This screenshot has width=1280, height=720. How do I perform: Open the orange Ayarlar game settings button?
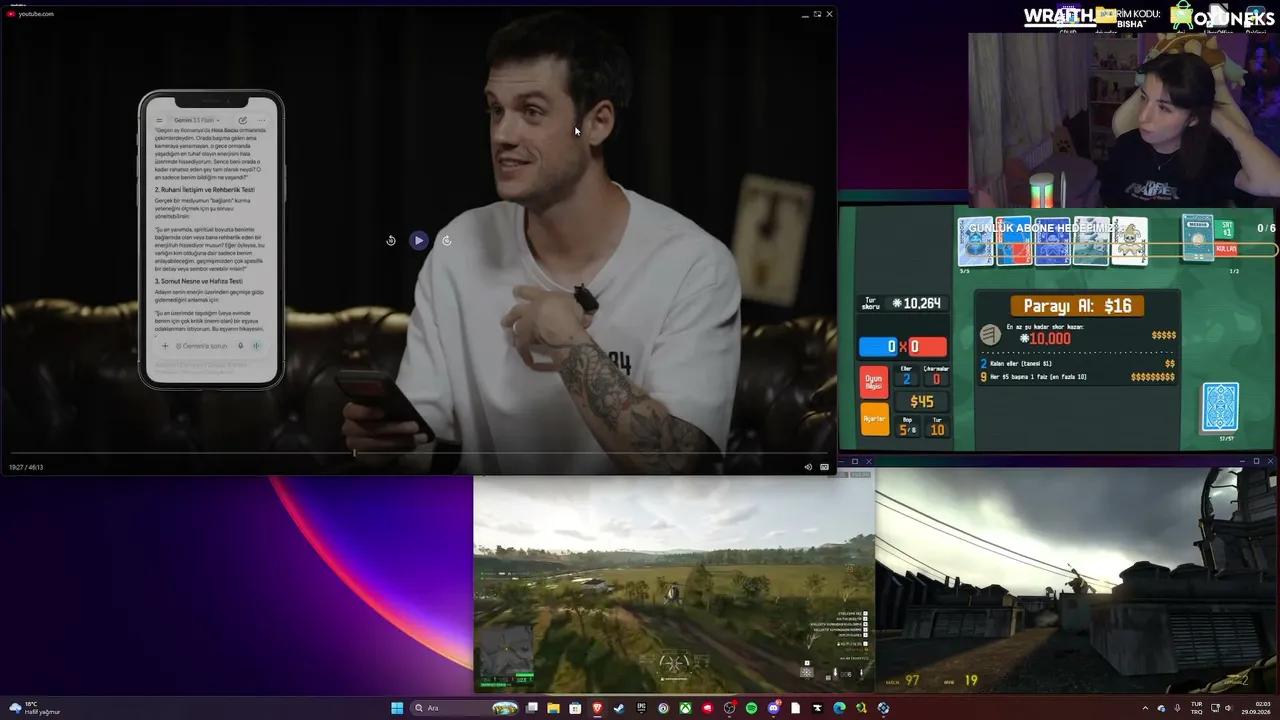point(874,419)
